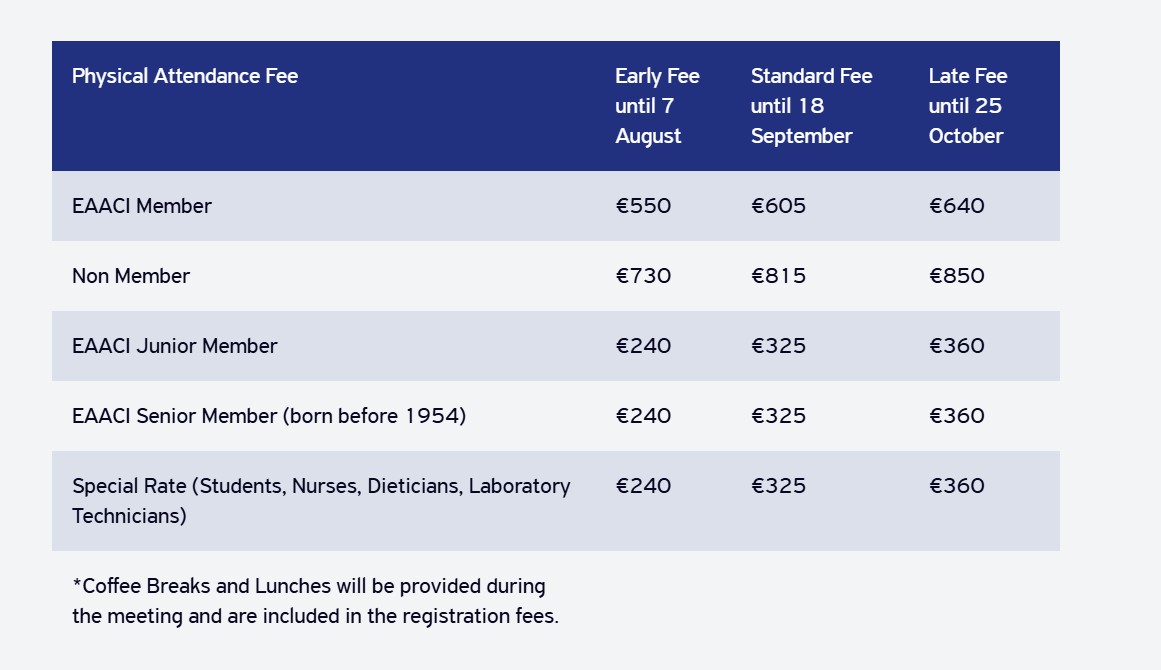Select the Late Fee until 25 October header
Image resolution: width=1161 pixels, height=670 pixels.
pos(968,106)
